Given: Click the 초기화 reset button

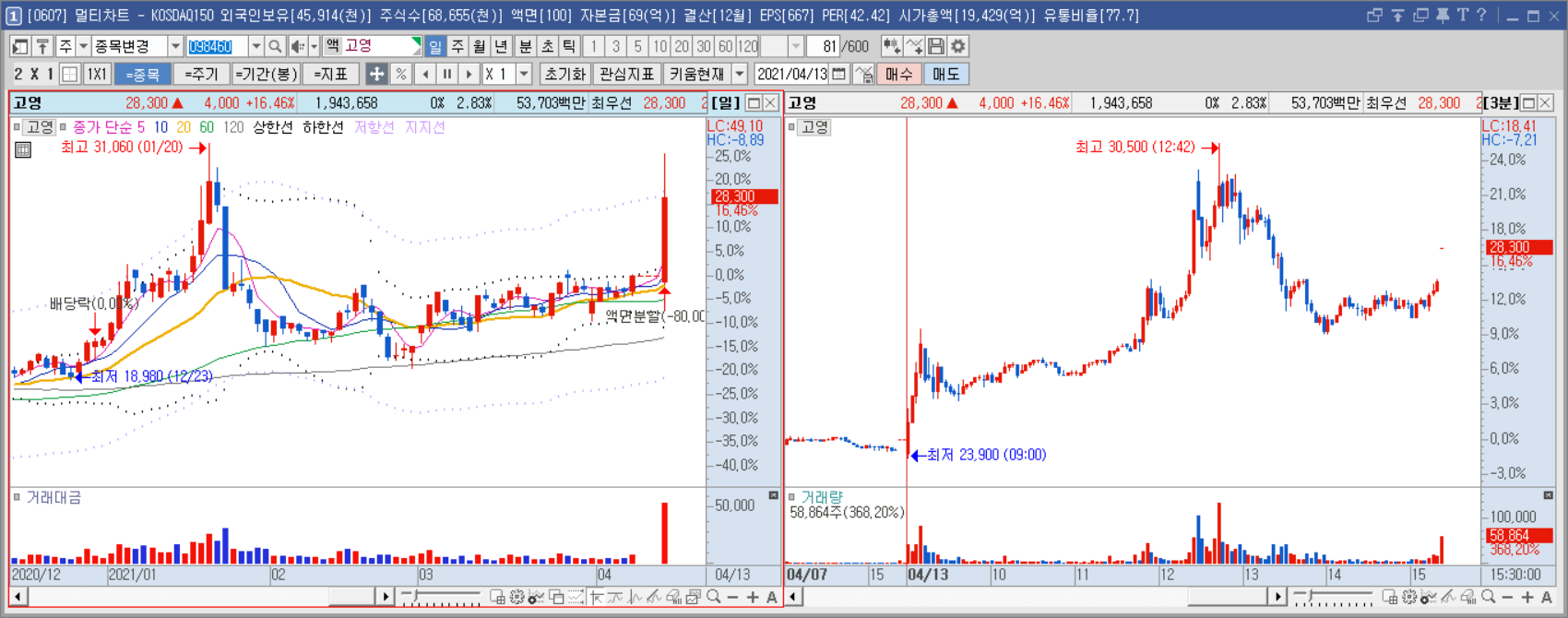Looking at the screenshot, I should 564,74.
